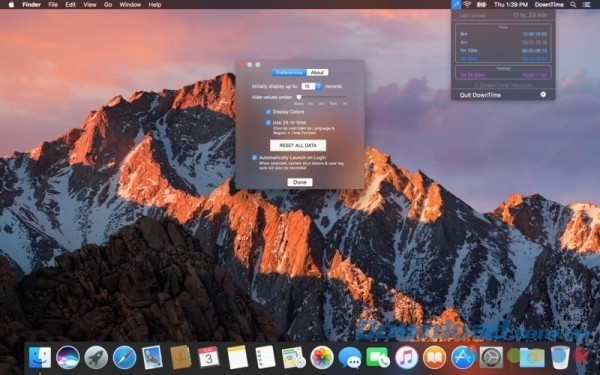Open DownTime settings gear in dropdown panel
The width and height of the screenshot is (600, 375).
coord(543,94)
